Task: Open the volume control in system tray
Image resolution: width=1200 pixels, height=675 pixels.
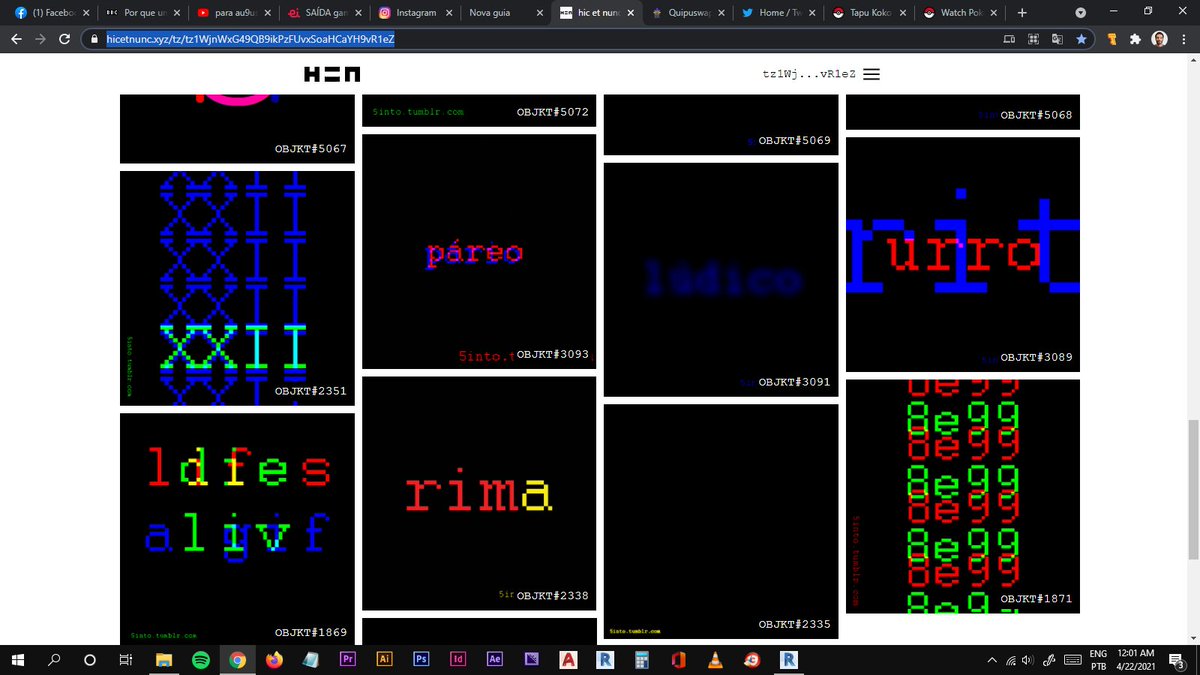Action: (x=1029, y=660)
